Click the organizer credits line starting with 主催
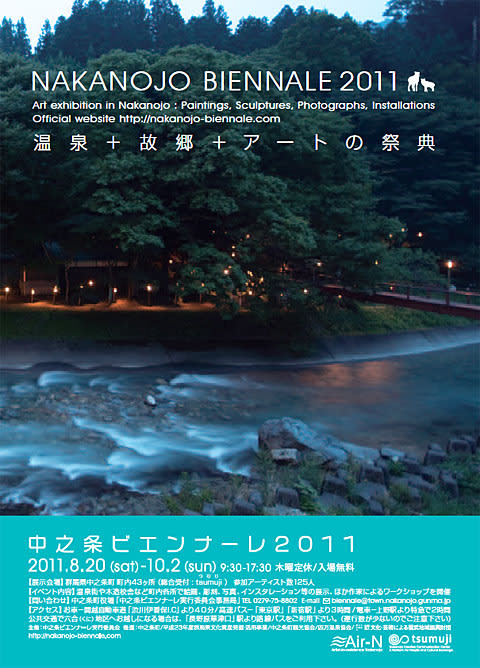 [239, 628]
